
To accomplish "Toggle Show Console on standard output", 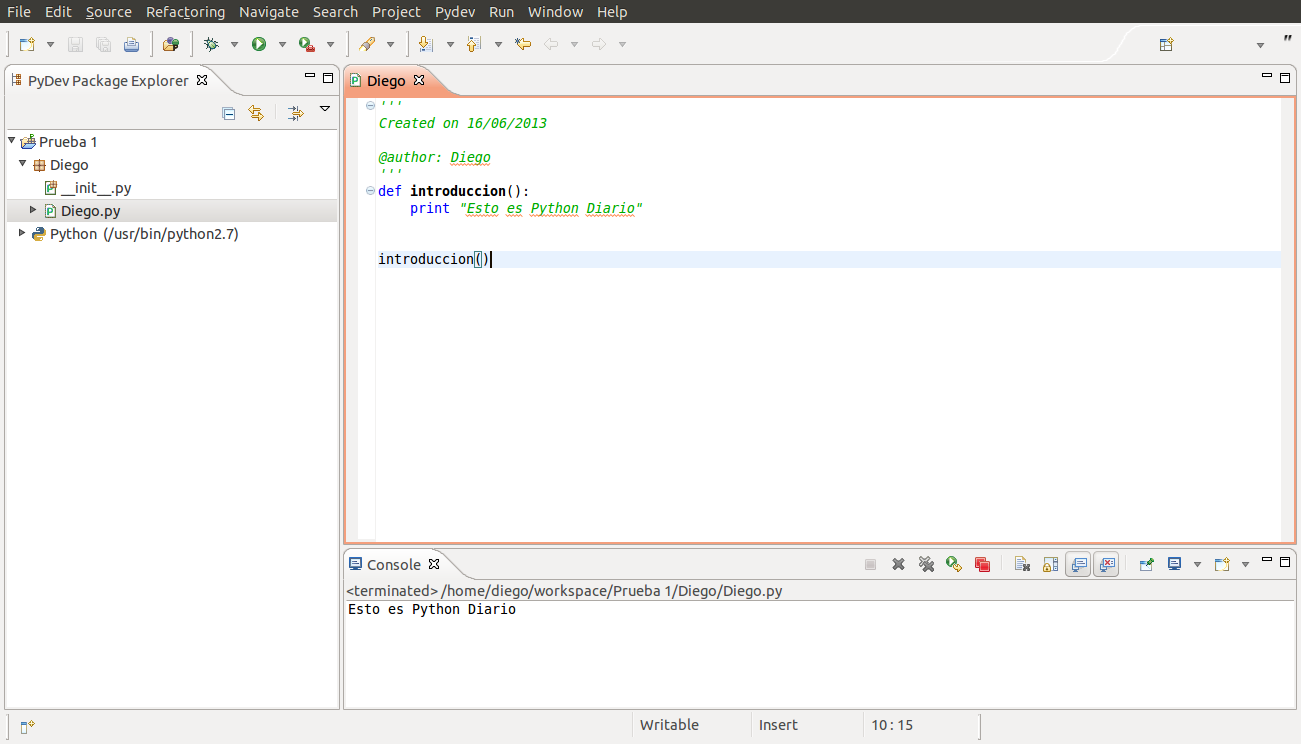I will (1078, 564).
